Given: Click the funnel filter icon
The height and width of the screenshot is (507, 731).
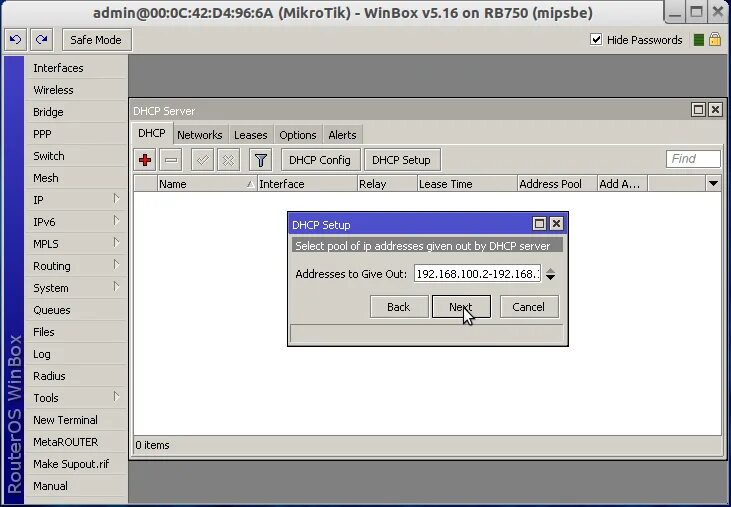Looking at the screenshot, I should [261, 160].
